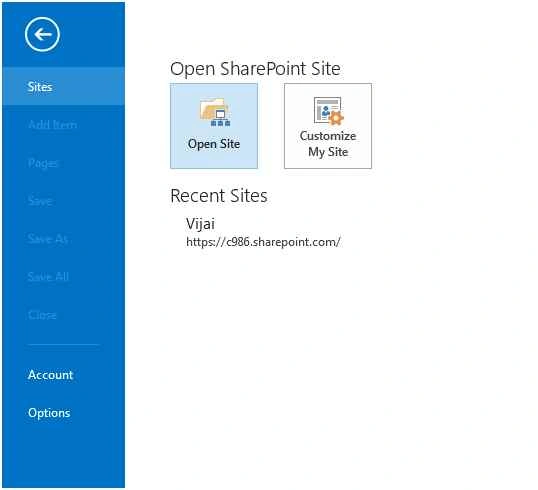Click the c986.sharepoint.com URL

(x=263, y=242)
